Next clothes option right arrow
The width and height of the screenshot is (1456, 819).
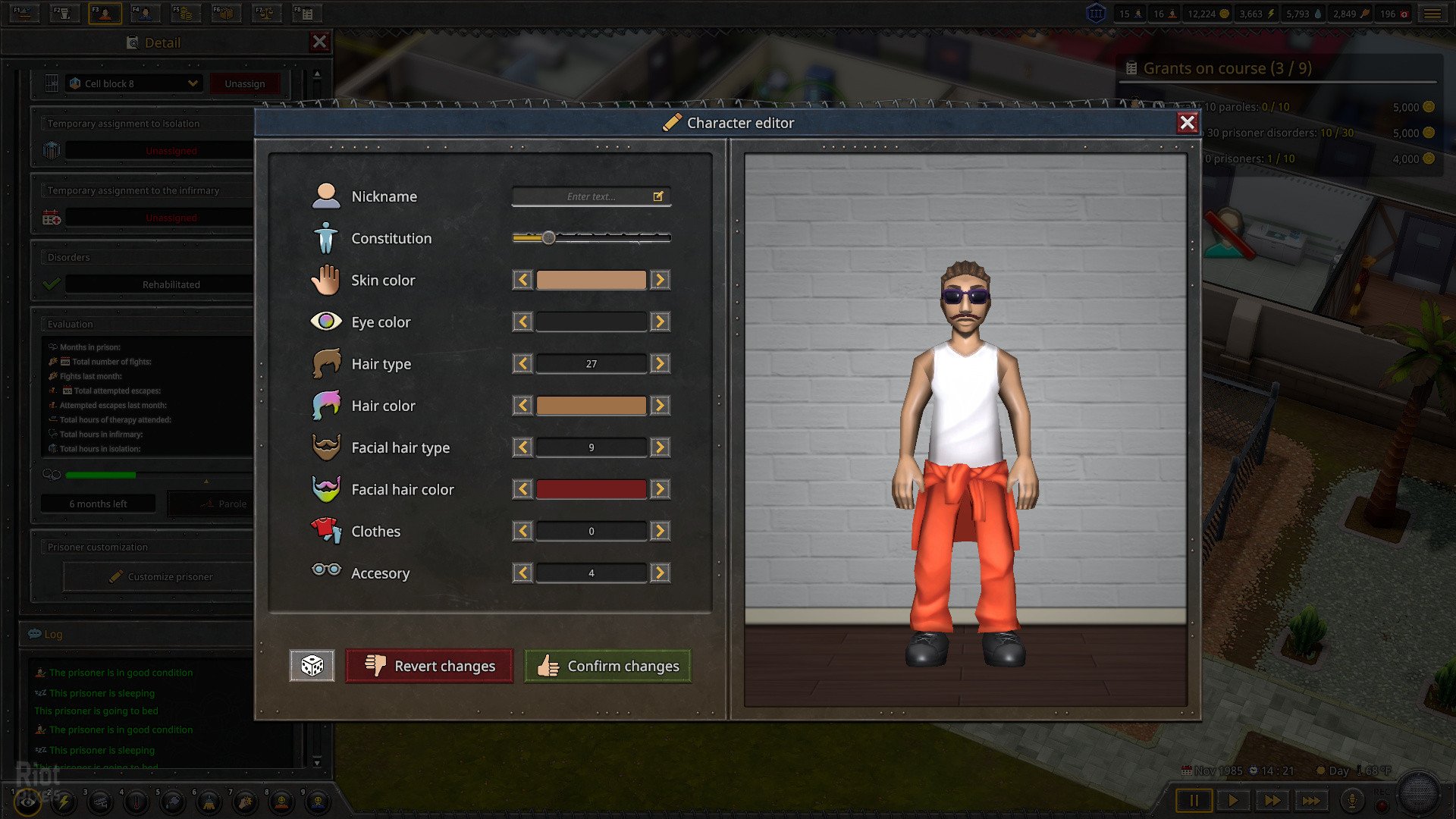click(x=660, y=532)
